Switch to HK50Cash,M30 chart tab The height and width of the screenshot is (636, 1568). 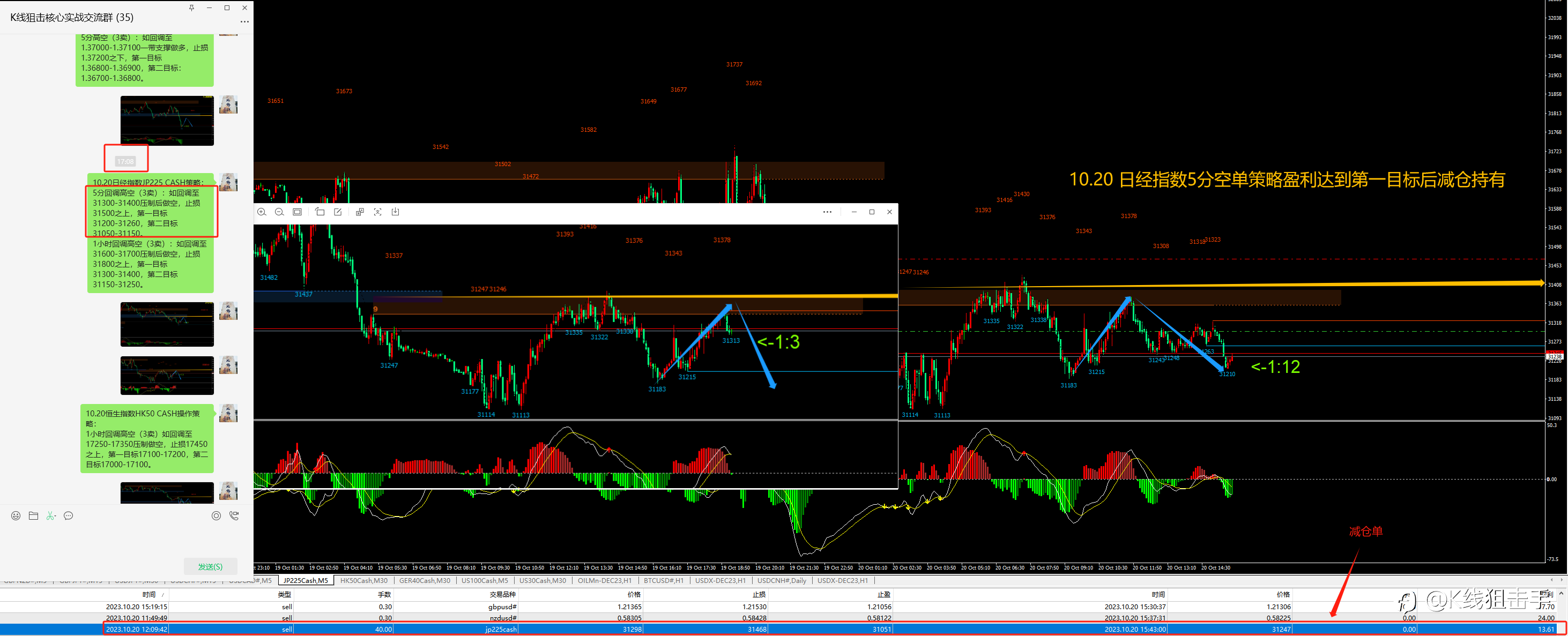[363, 581]
